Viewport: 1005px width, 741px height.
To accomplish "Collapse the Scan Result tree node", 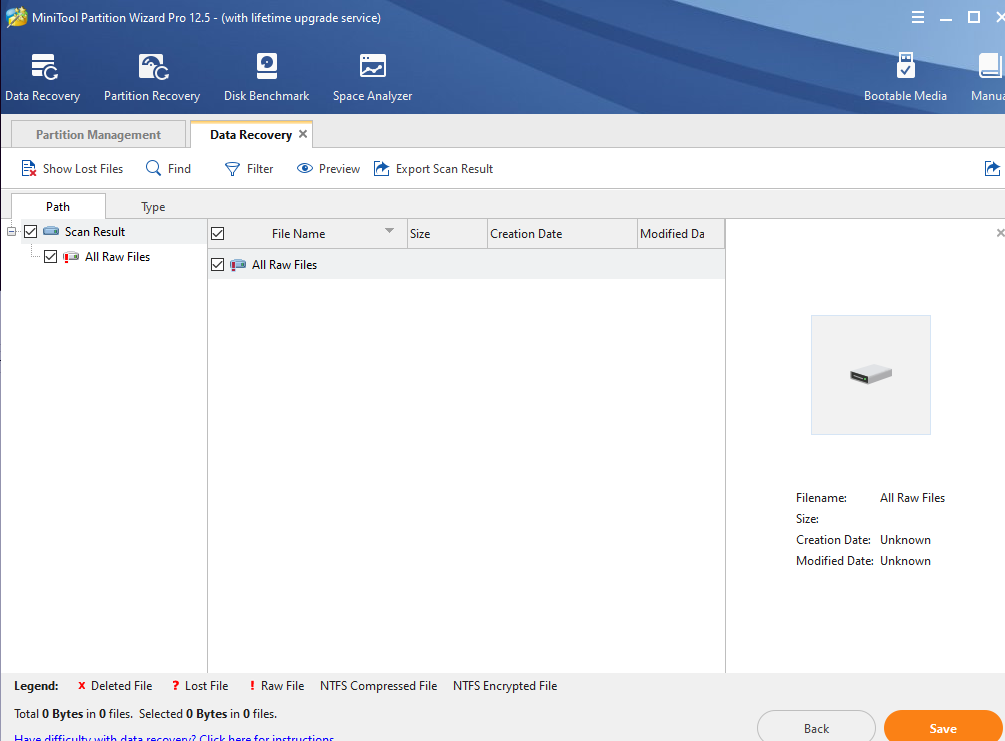I will [x=12, y=231].
